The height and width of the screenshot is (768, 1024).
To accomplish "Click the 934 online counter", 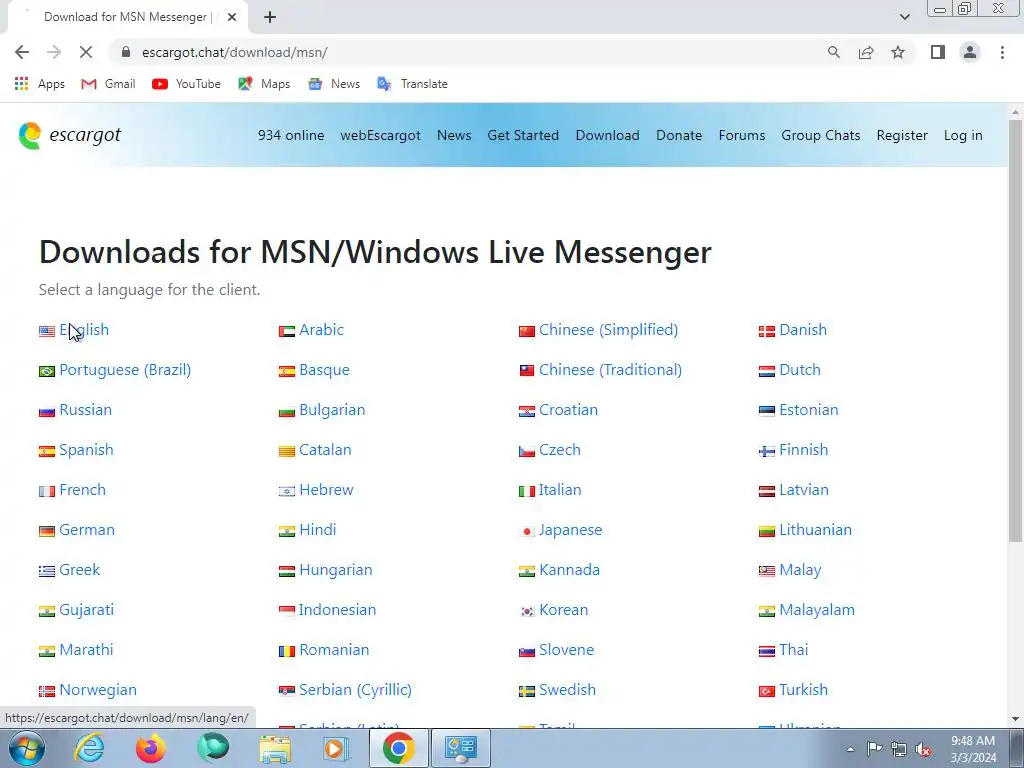I will point(291,135).
